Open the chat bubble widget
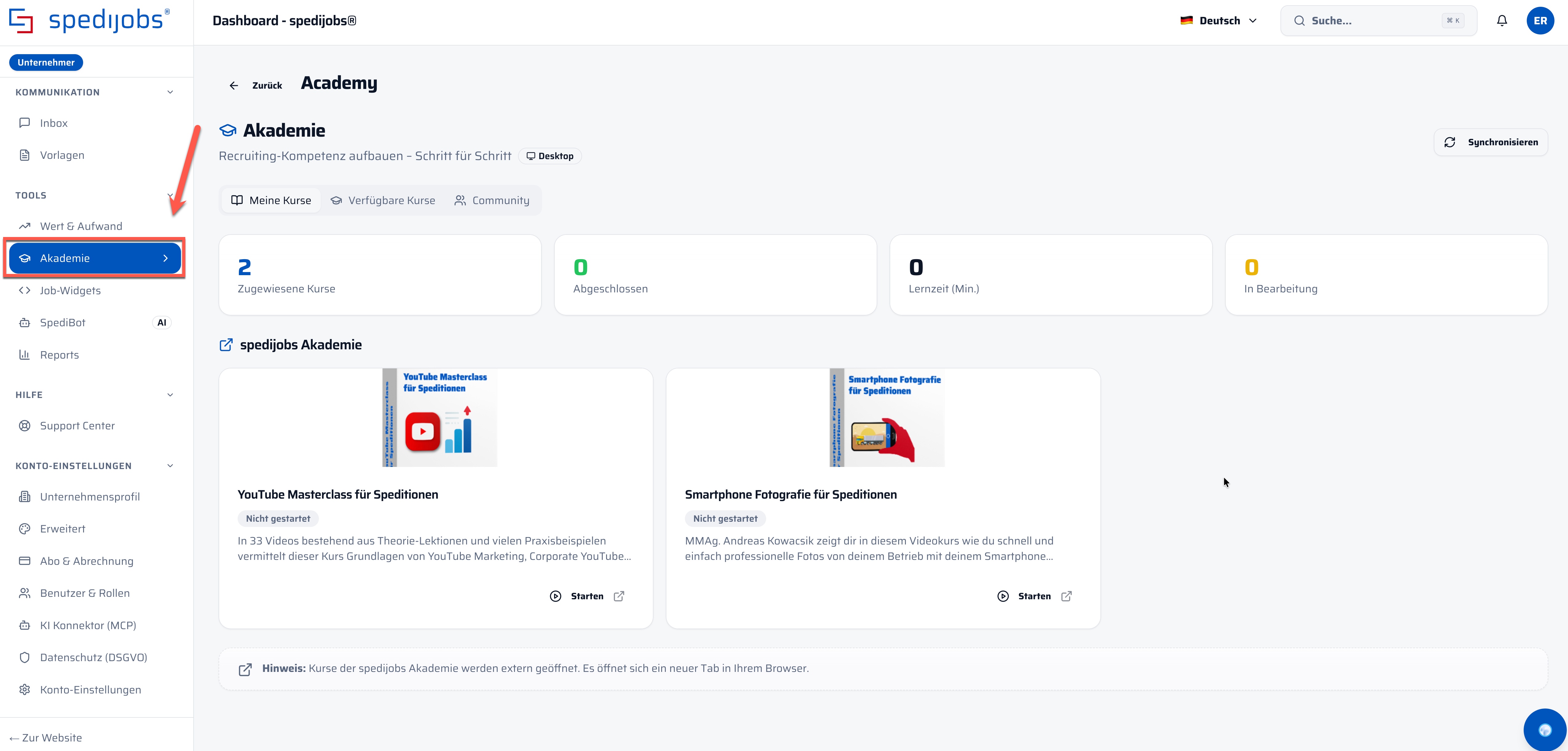Screen dimensions: 1568x751 coord(1545,730)
